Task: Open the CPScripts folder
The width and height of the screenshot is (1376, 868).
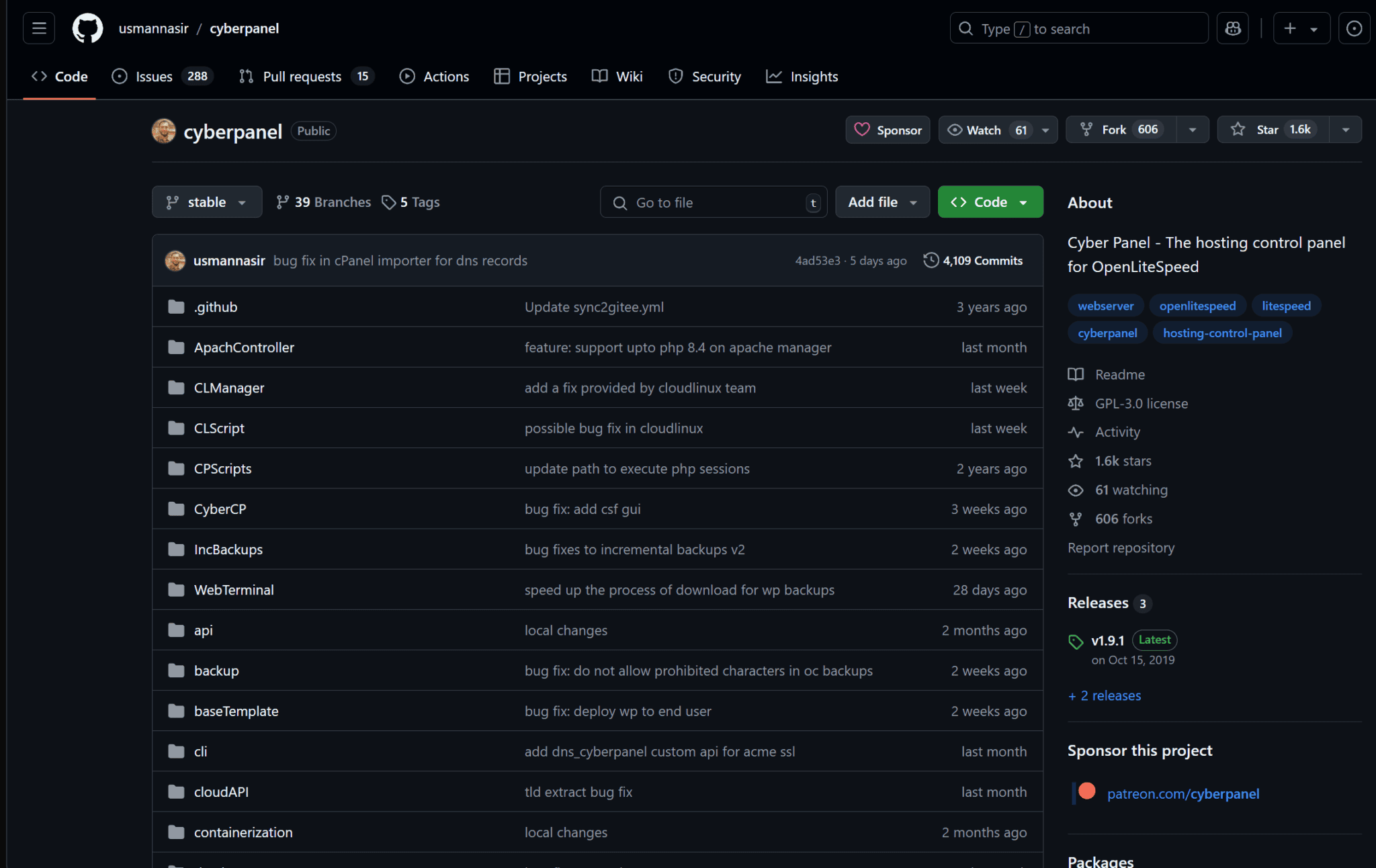Action: [x=222, y=468]
